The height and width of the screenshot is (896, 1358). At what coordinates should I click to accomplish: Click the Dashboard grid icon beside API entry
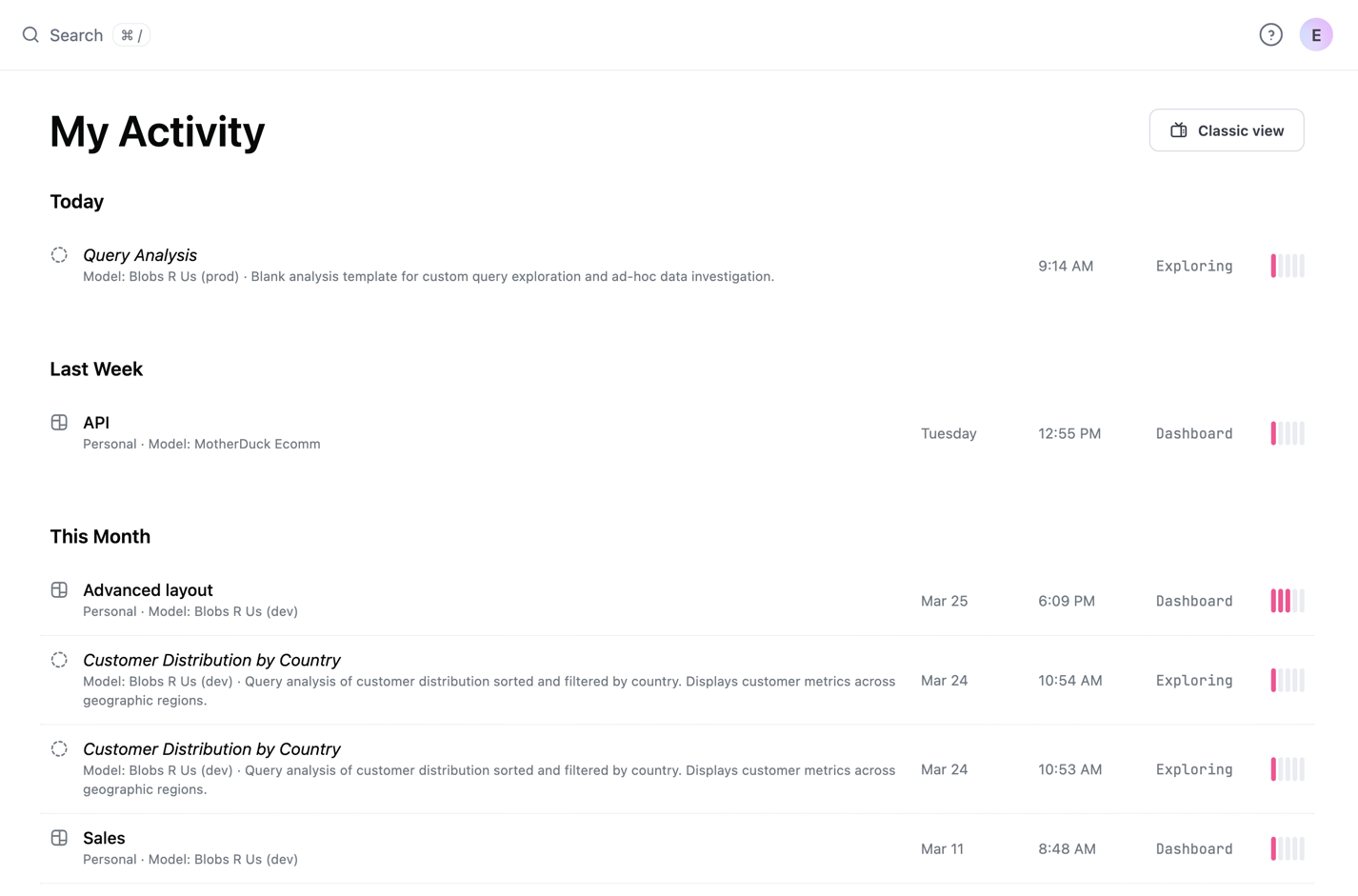coord(59,421)
